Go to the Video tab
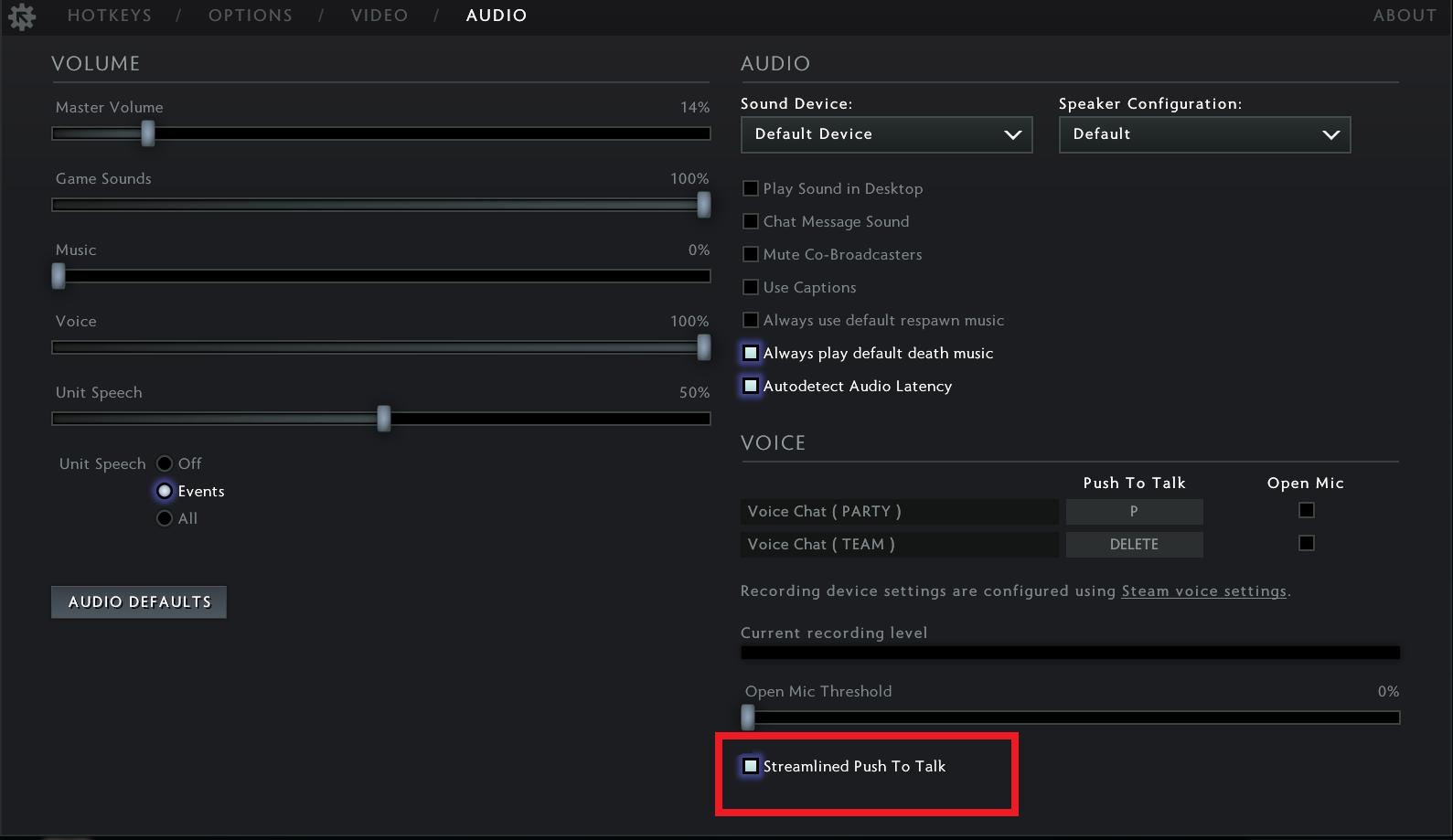Viewport: 1453px width, 840px height. click(379, 16)
